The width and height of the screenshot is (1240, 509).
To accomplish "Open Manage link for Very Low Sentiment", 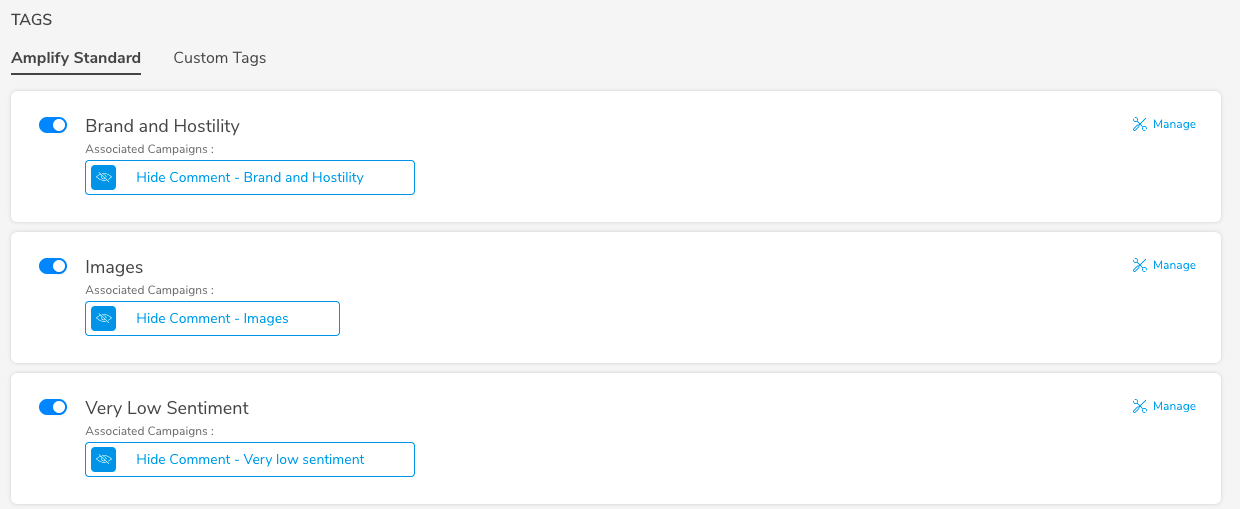I will point(1174,406).
